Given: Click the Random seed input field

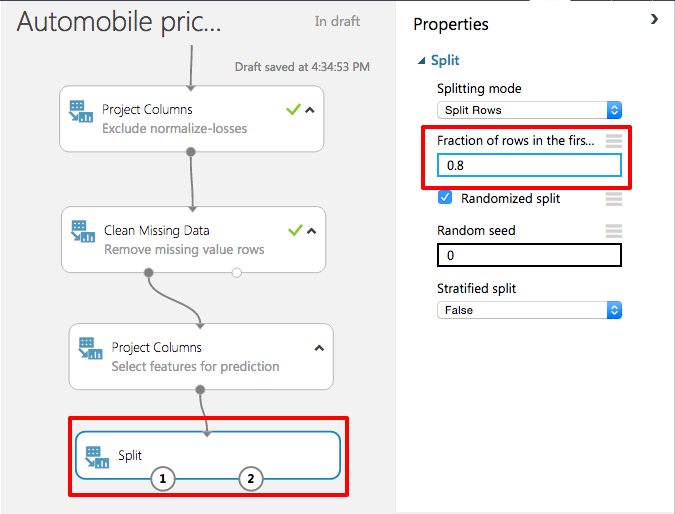Looking at the screenshot, I should [529, 255].
